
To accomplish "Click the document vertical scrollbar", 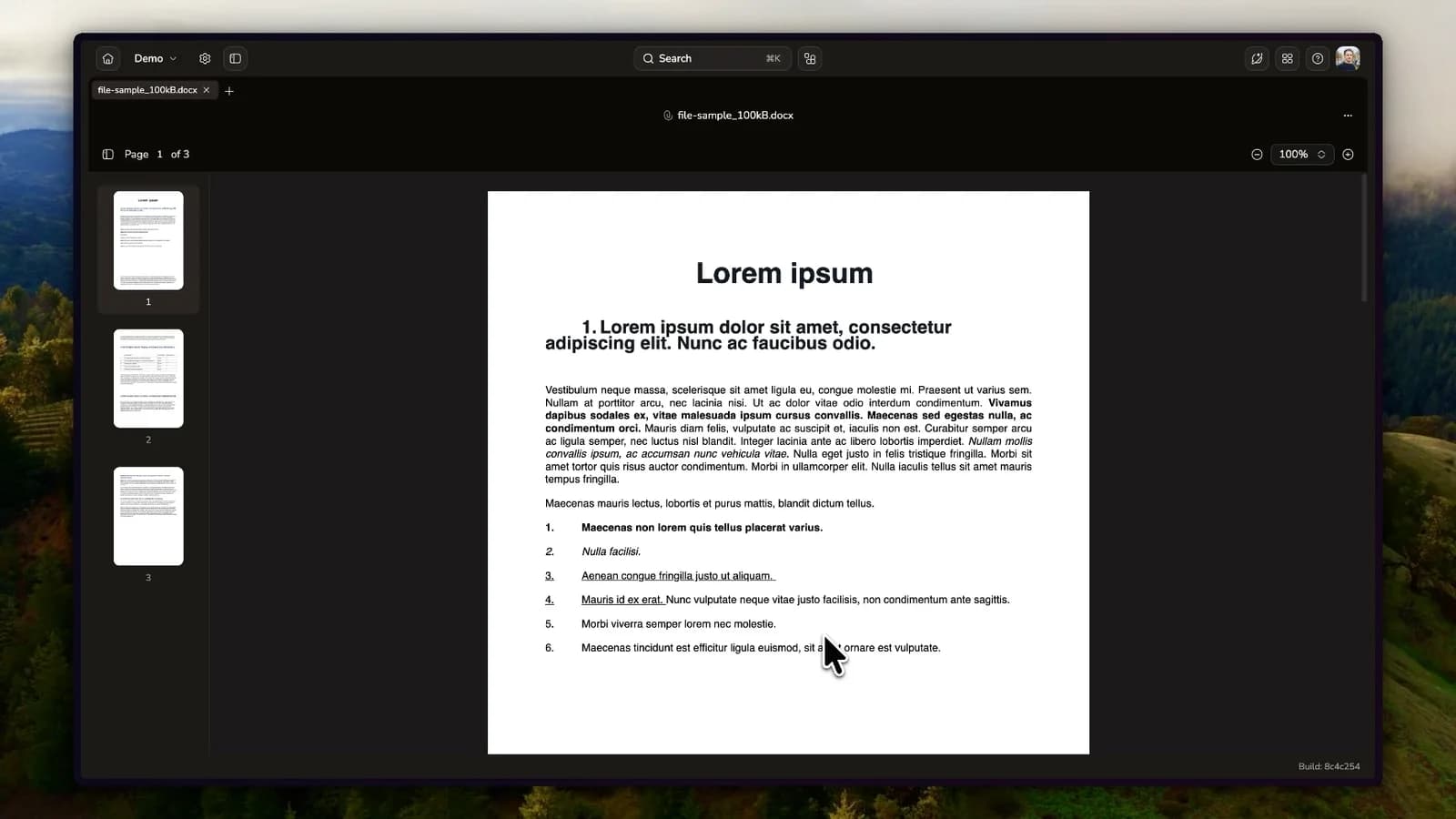I will click(1363, 238).
